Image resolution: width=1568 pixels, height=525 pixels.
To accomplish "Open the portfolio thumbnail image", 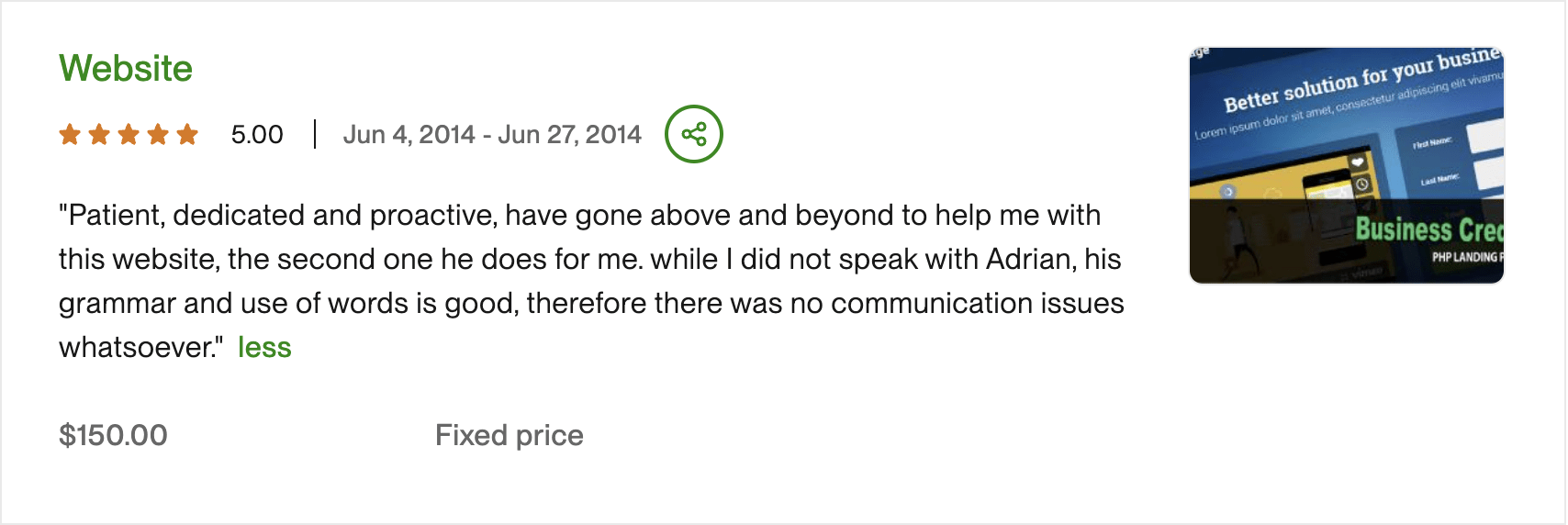I will 1346,165.
